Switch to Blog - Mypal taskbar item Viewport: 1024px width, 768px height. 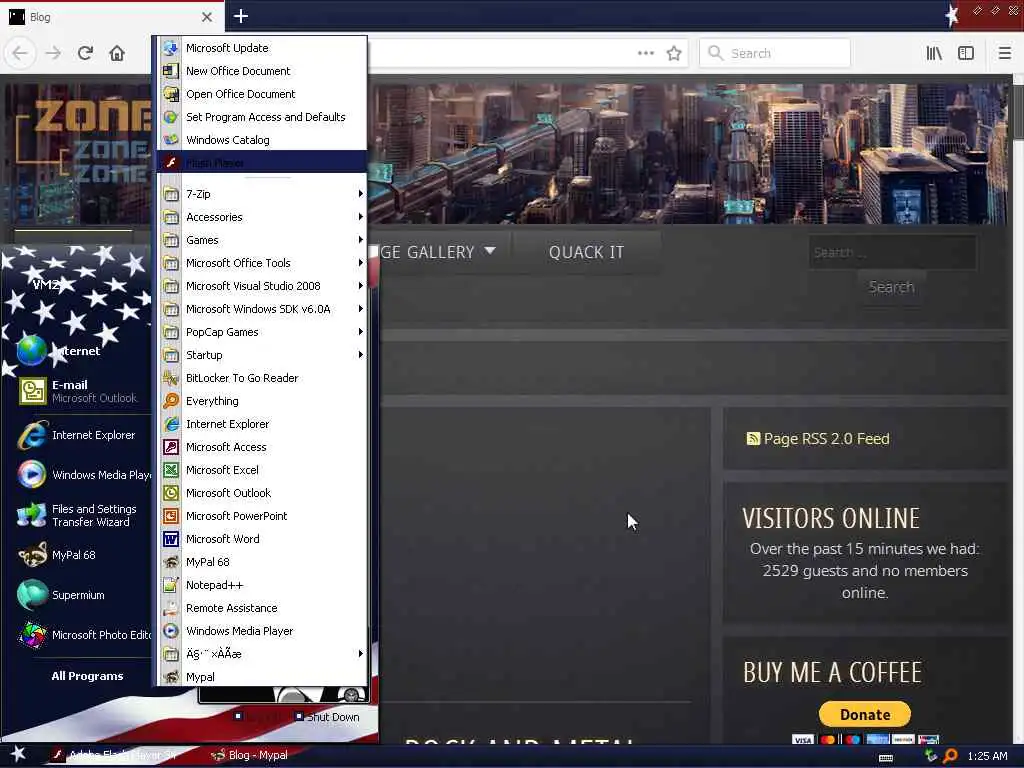pos(250,755)
